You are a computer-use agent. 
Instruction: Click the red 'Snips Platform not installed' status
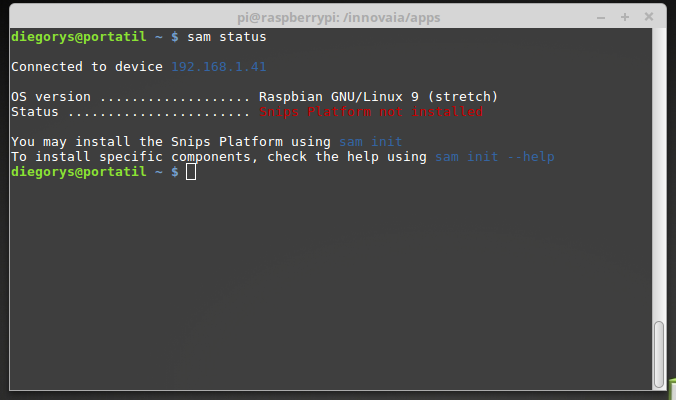coord(370,112)
